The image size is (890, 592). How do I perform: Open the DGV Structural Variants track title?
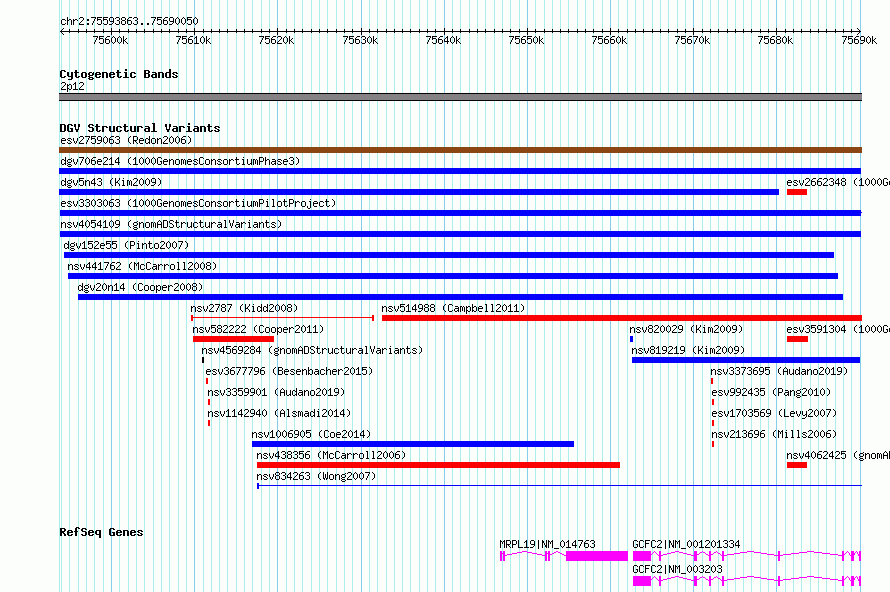pyautogui.click(x=140, y=128)
